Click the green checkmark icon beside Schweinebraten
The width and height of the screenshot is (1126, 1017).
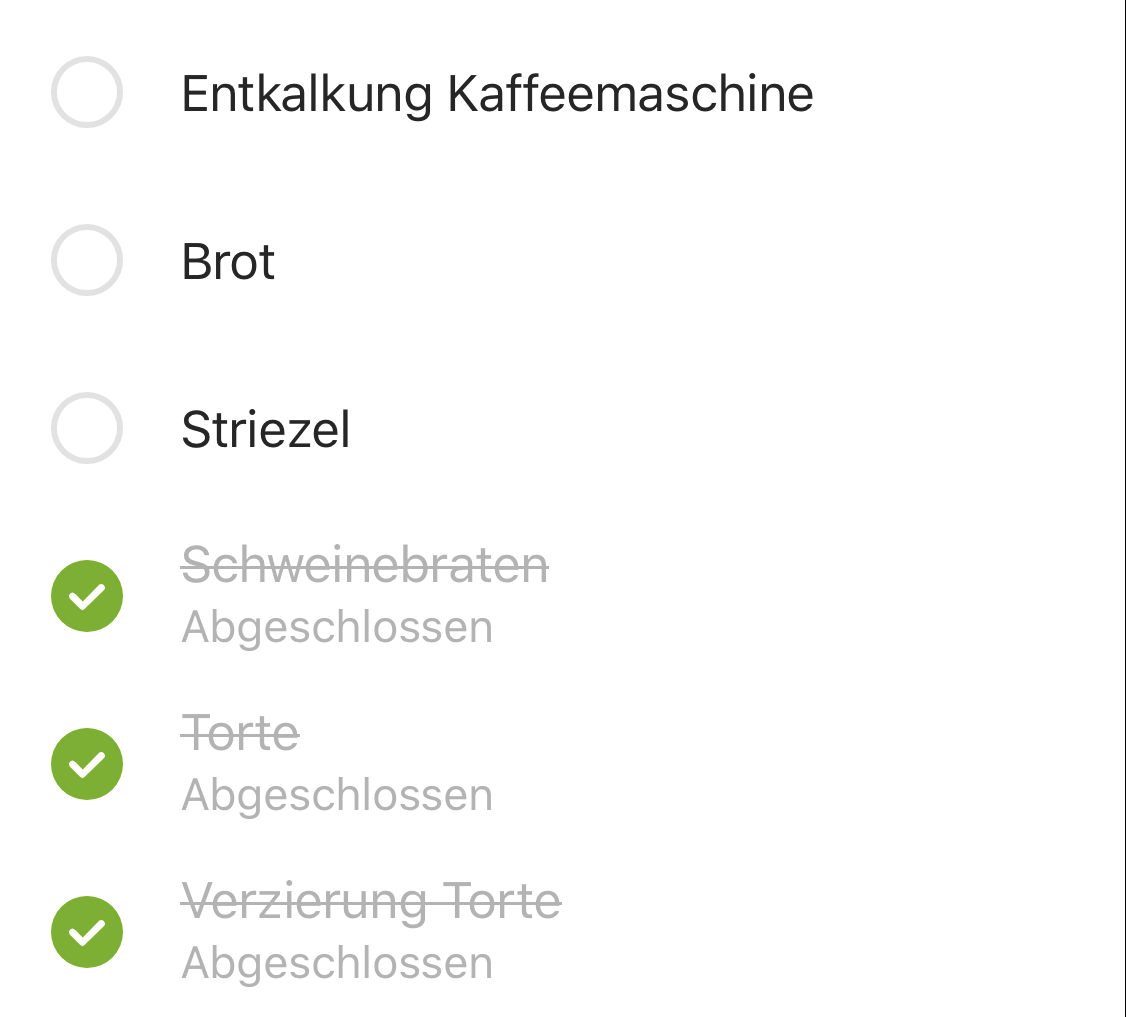point(87,596)
